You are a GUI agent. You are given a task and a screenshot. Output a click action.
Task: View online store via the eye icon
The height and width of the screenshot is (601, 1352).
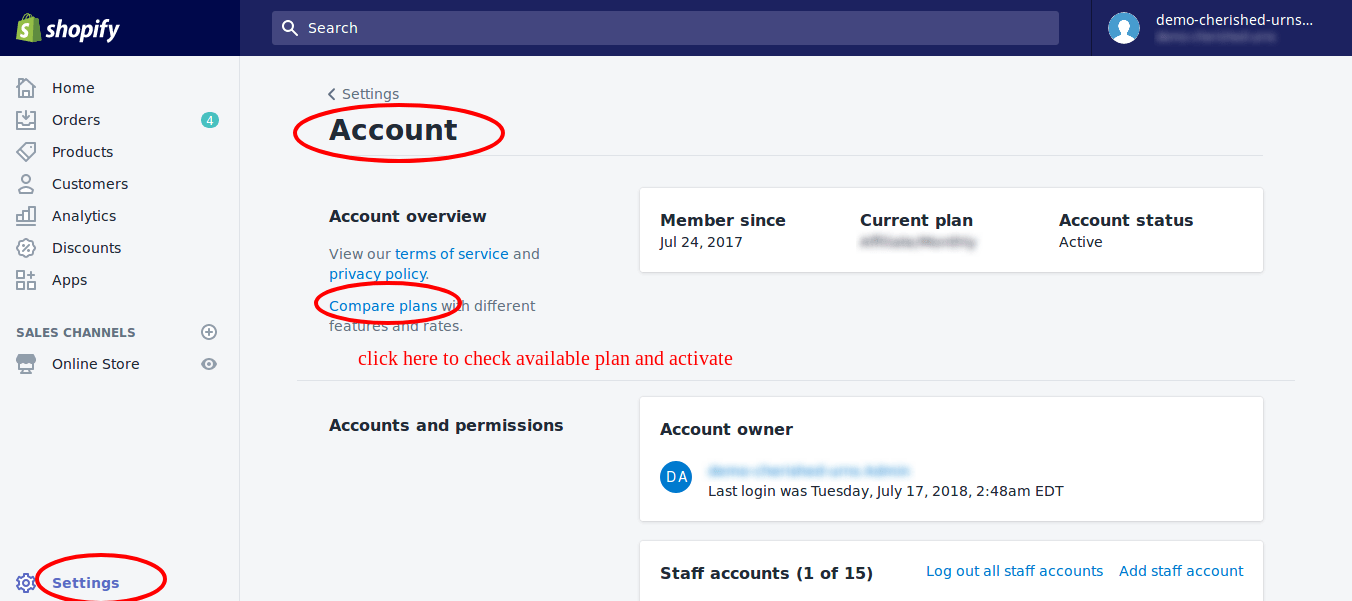click(209, 364)
